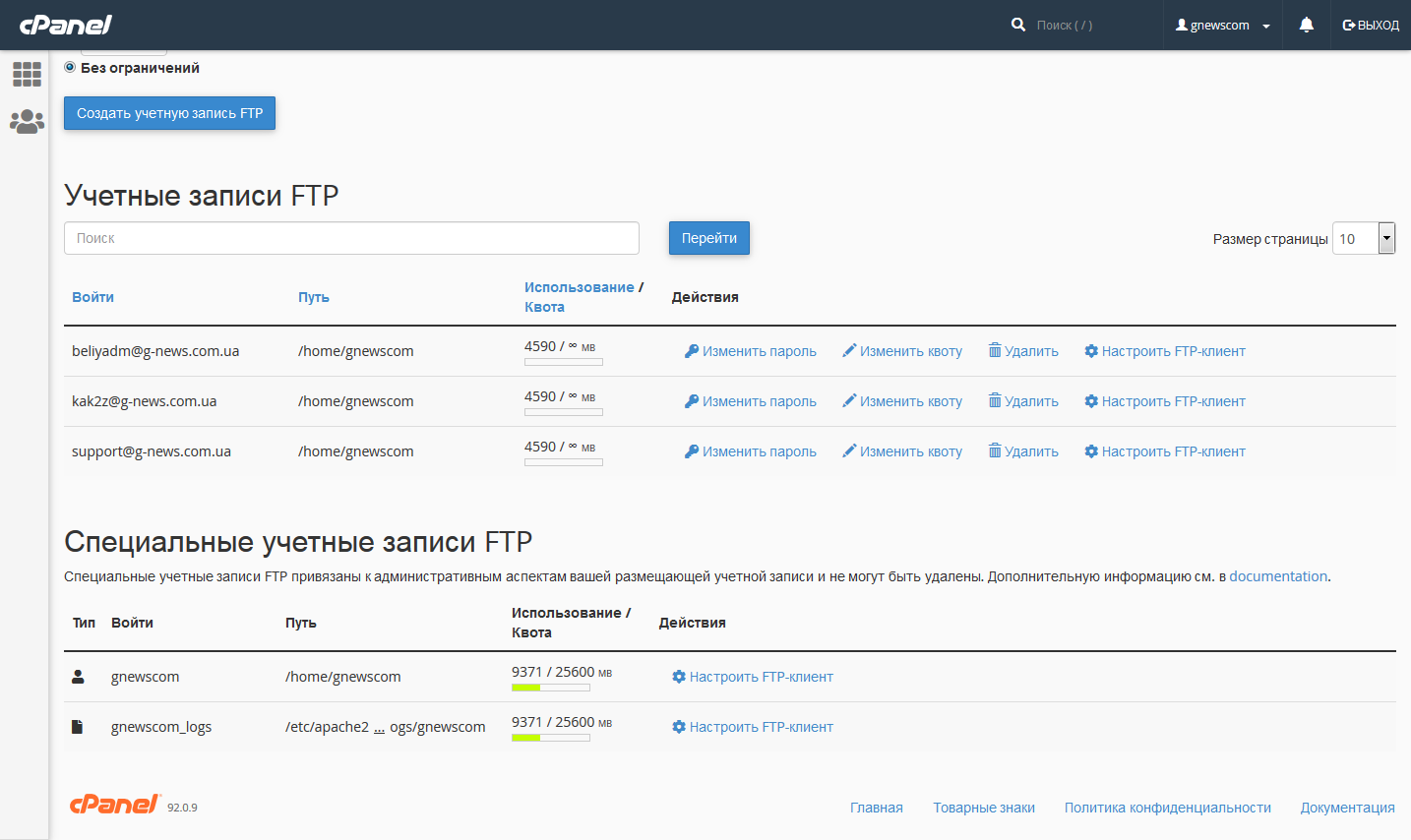Click 'Создать учетную запись FTP' button
Image resolution: width=1411 pixels, height=840 pixels.
point(169,113)
